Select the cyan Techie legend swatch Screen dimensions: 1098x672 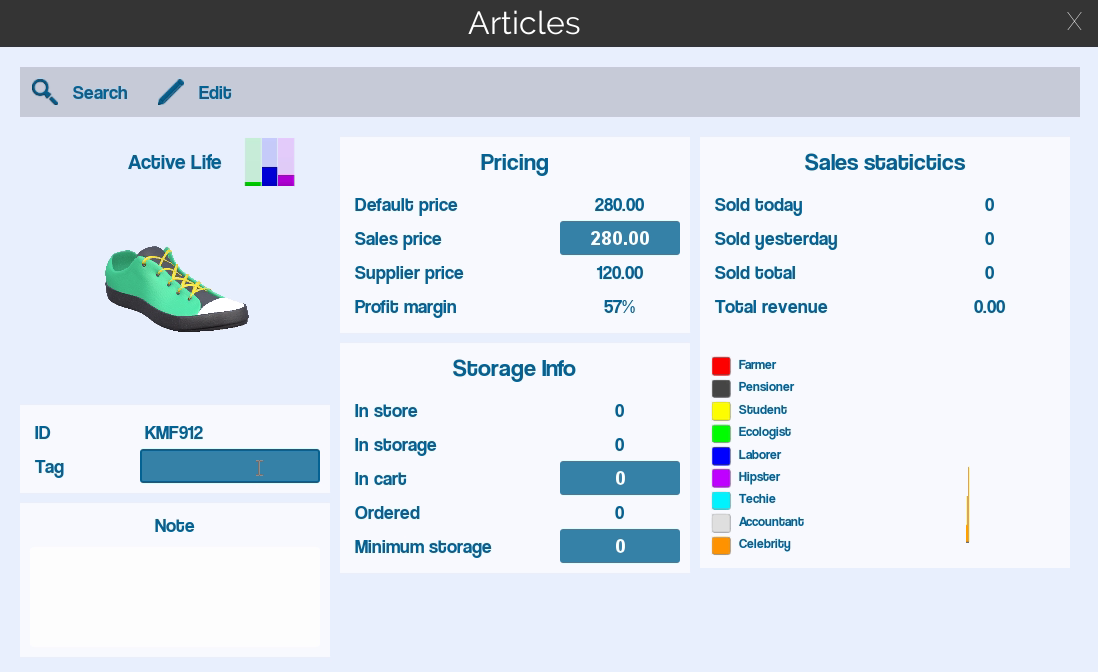click(x=721, y=500)
